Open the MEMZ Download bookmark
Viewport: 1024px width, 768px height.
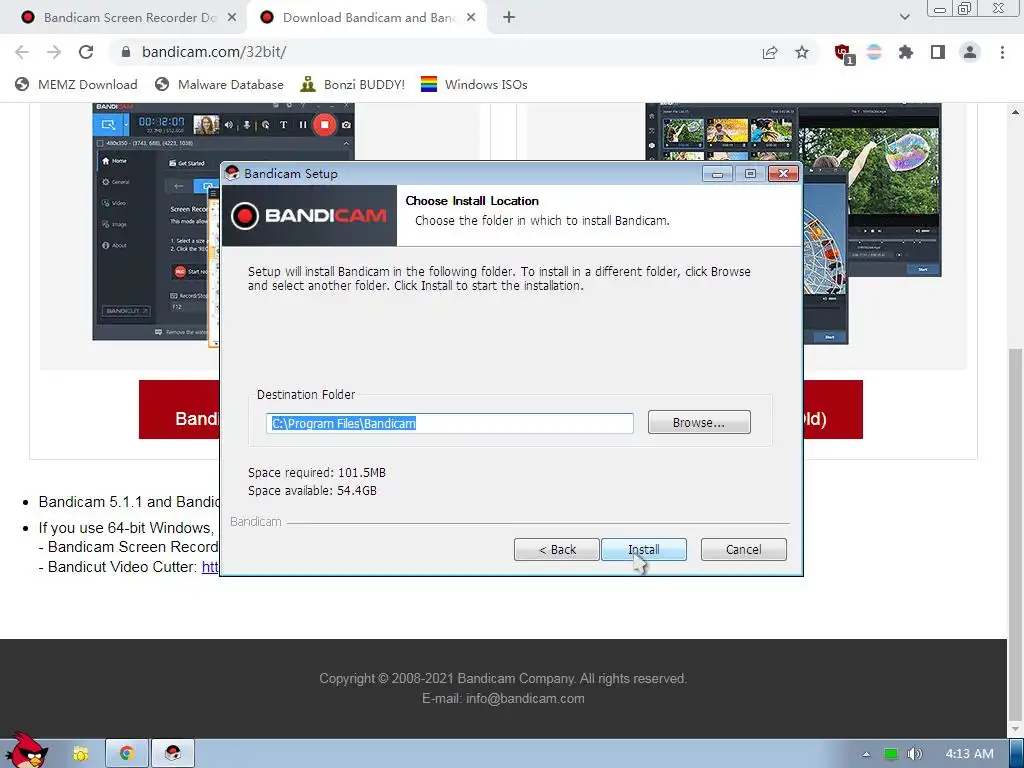(x=76, y=84)
